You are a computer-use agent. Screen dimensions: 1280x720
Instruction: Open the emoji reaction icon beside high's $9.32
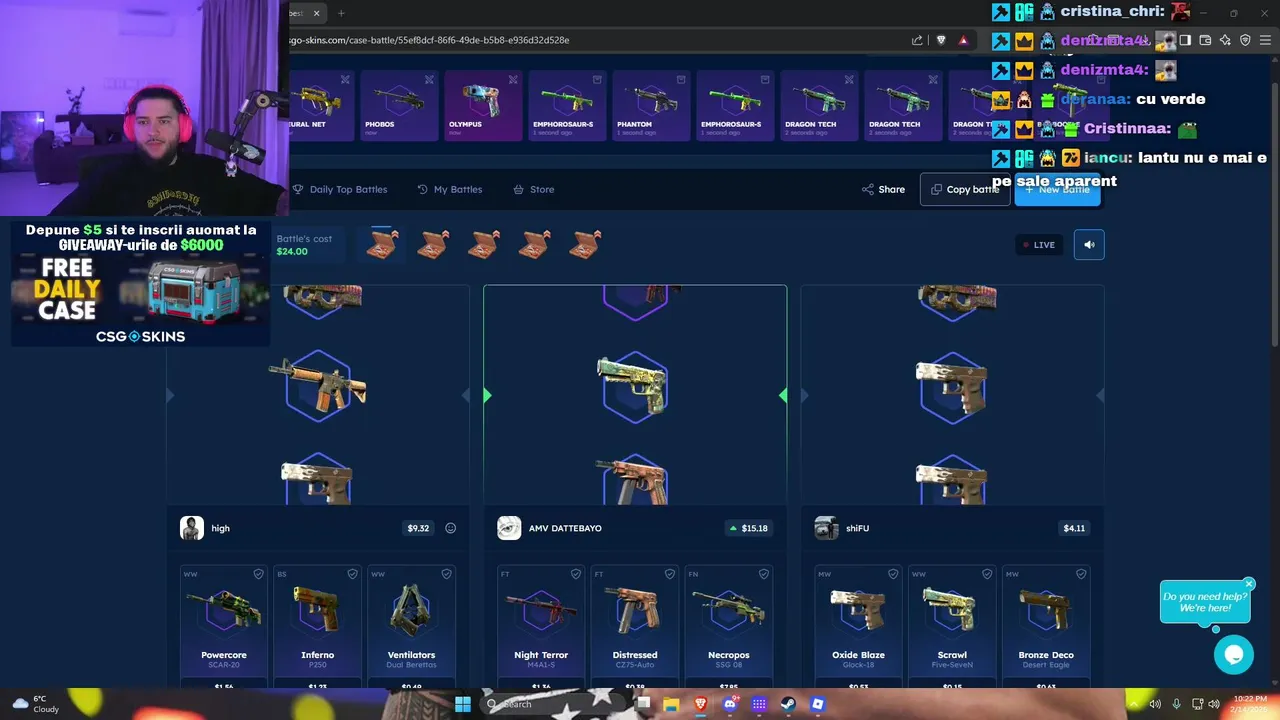451,528
